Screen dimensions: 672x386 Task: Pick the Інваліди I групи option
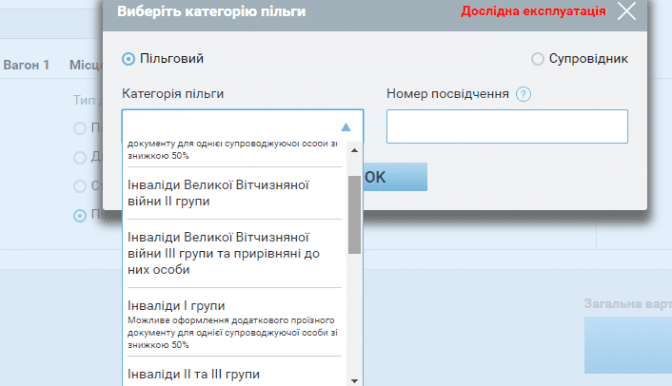tap(234, 322)
